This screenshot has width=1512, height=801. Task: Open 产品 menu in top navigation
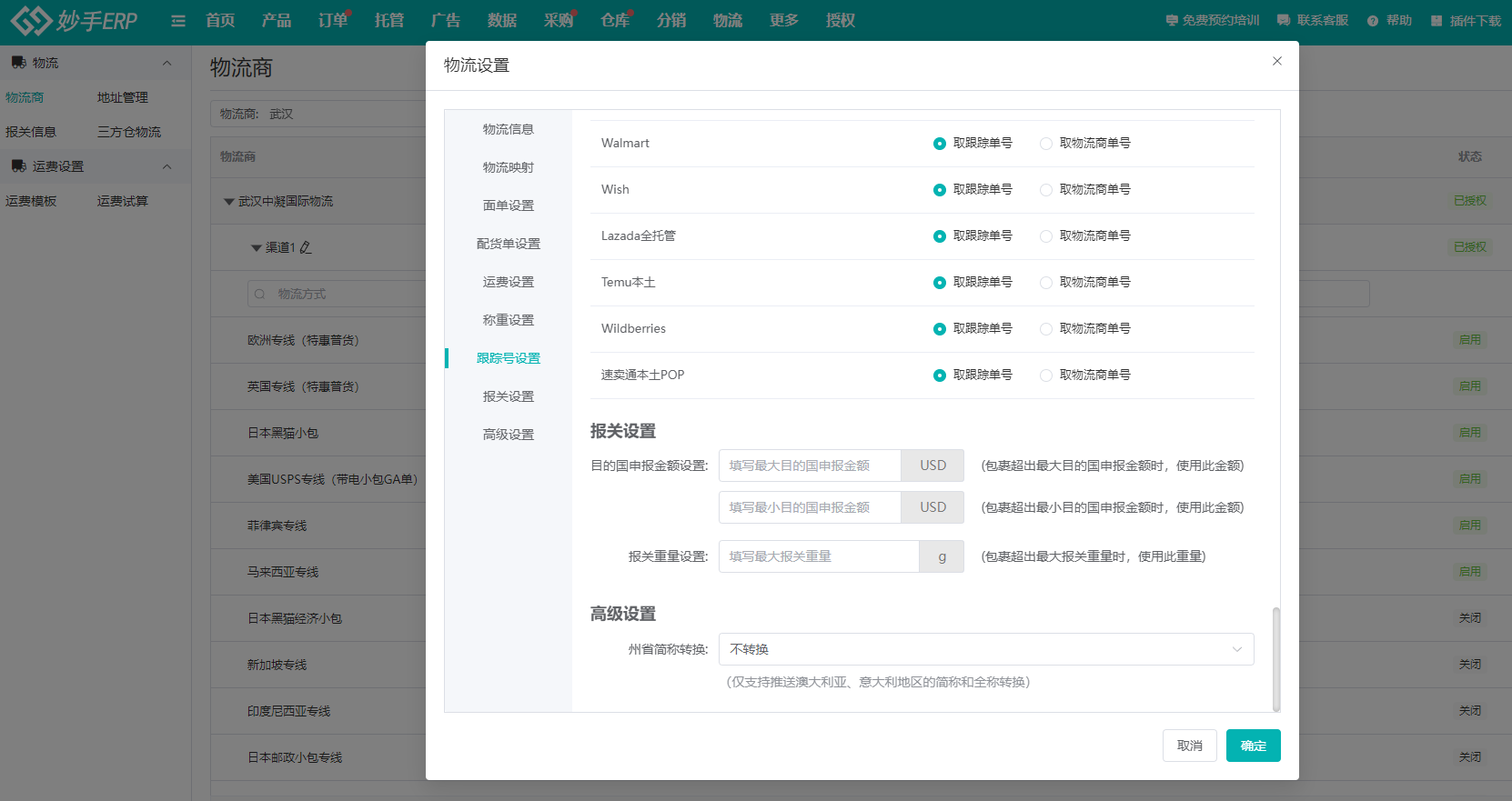pos(277,20)
